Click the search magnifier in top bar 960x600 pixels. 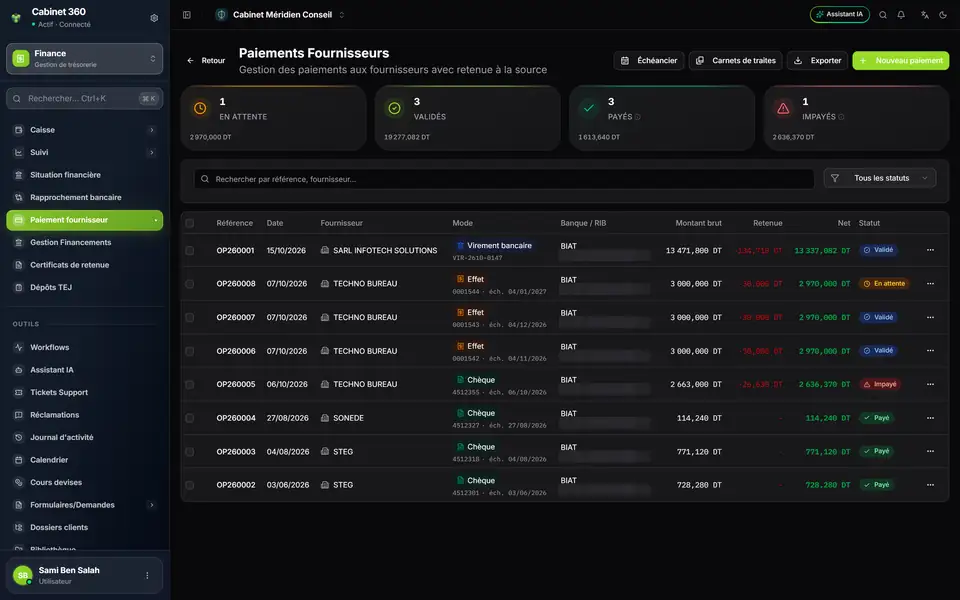tap(883, 15)
